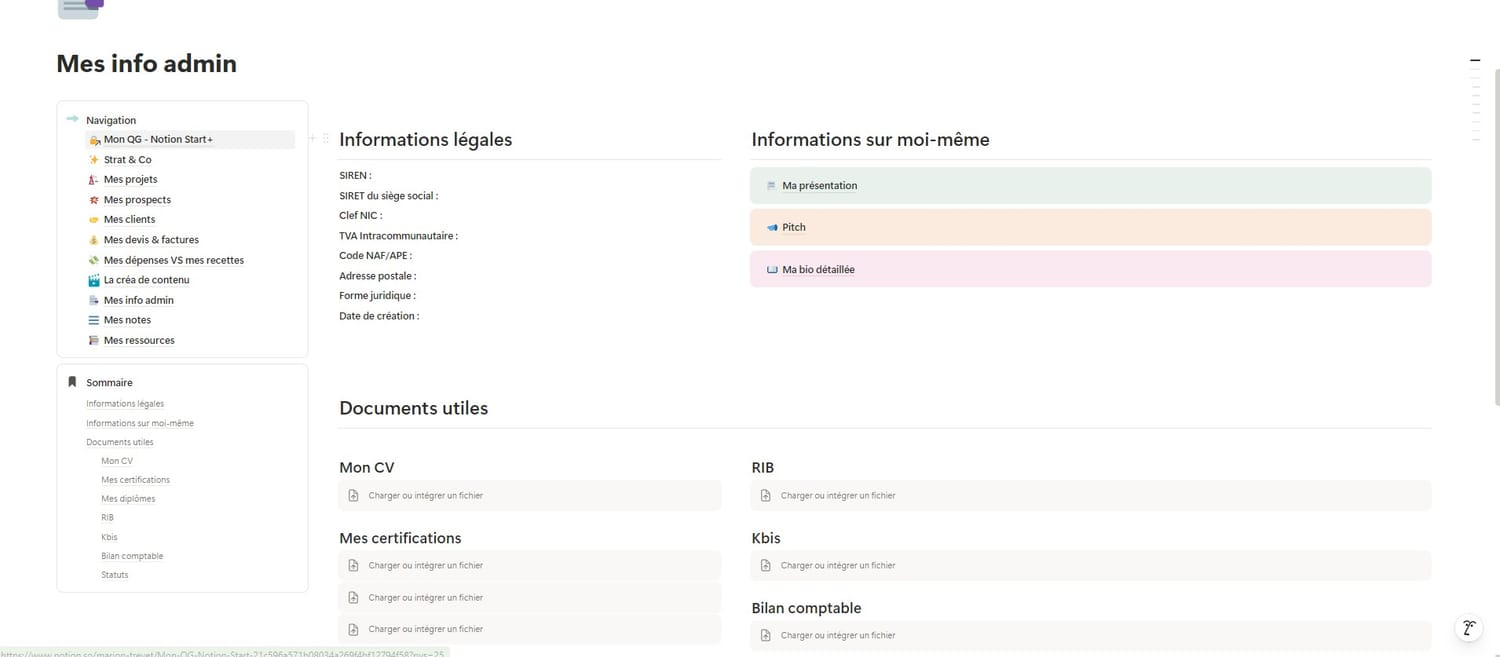Click the file icon in the RIB upload block

click(x=766, y=496)
